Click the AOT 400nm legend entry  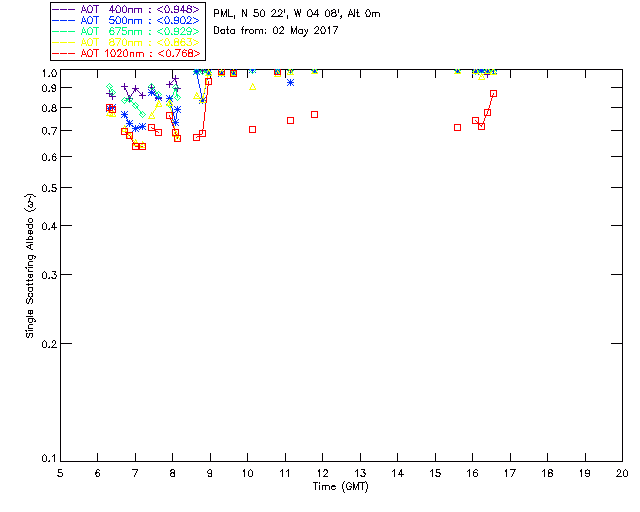coord(127,9)
